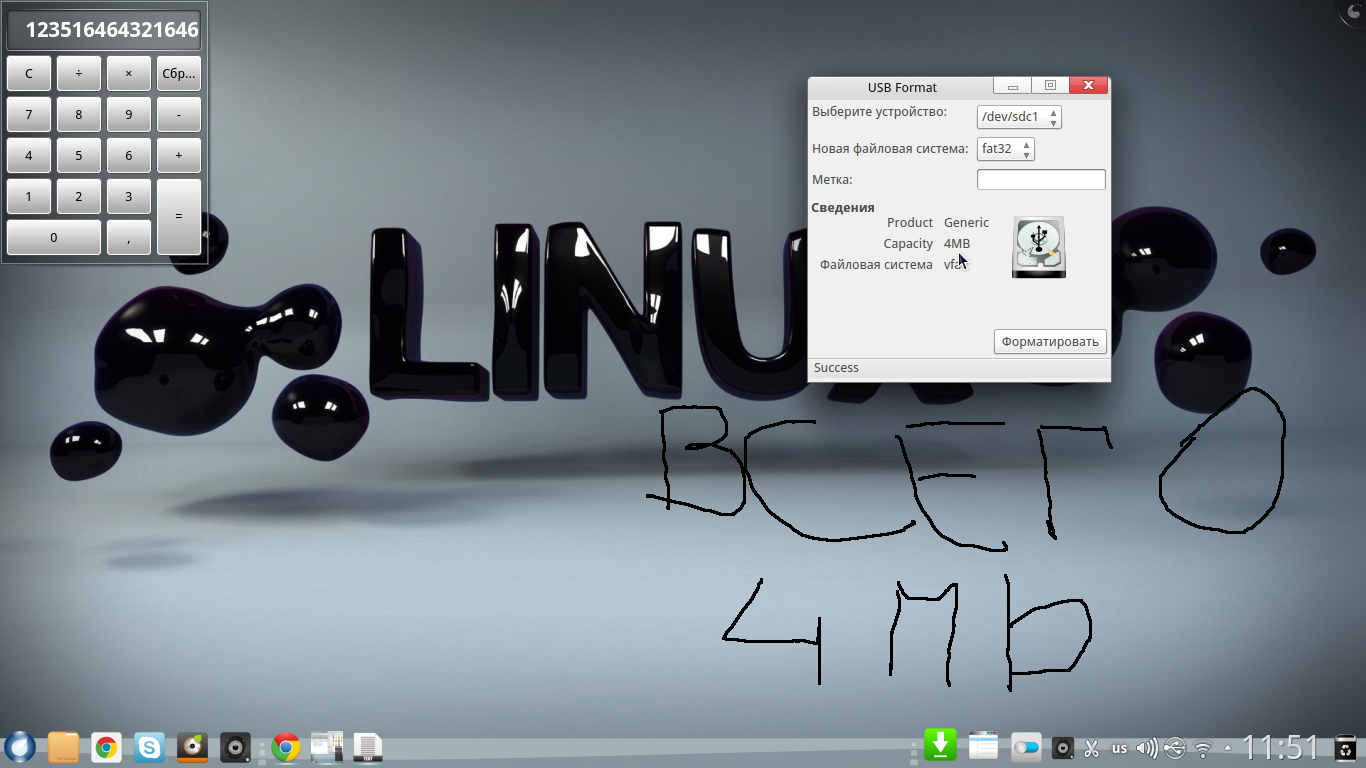Click the Сведения heading
The width and height of the screenshot is (1366, 768).
click(x=843, y=208)
